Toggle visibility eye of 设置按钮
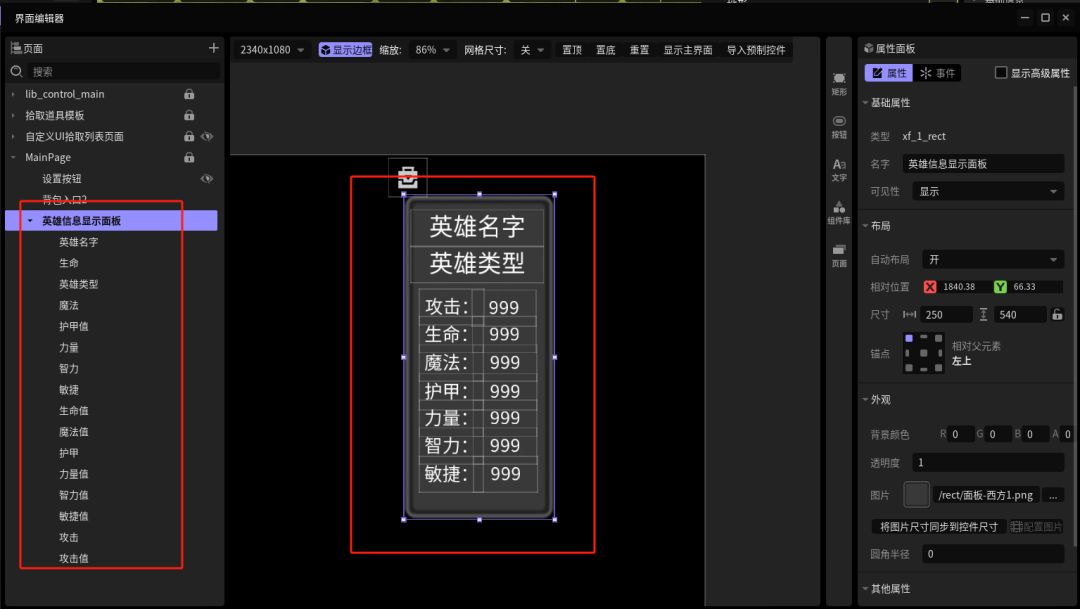 tap(207, 178)
